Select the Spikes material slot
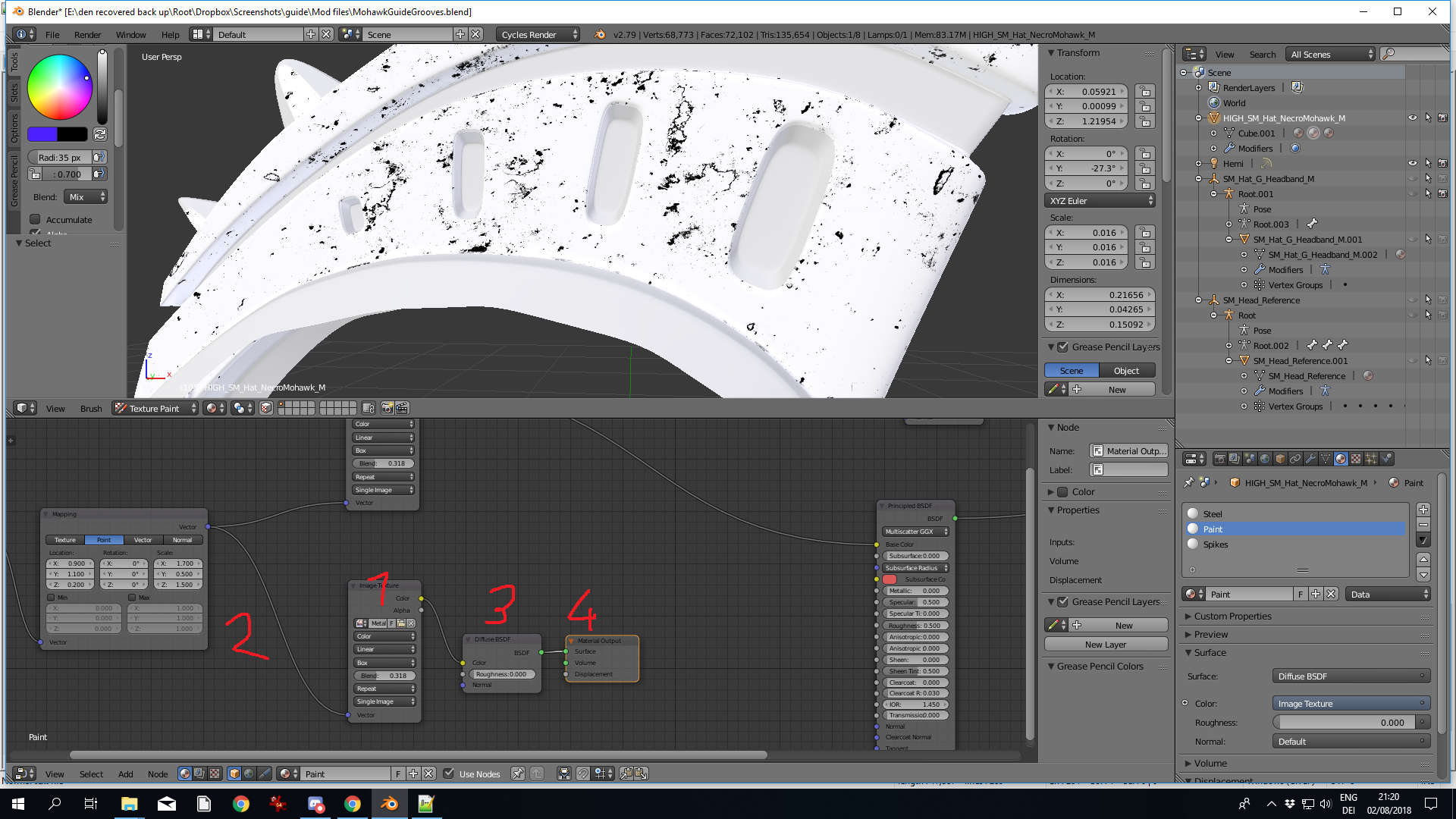 pos(1215,544)
